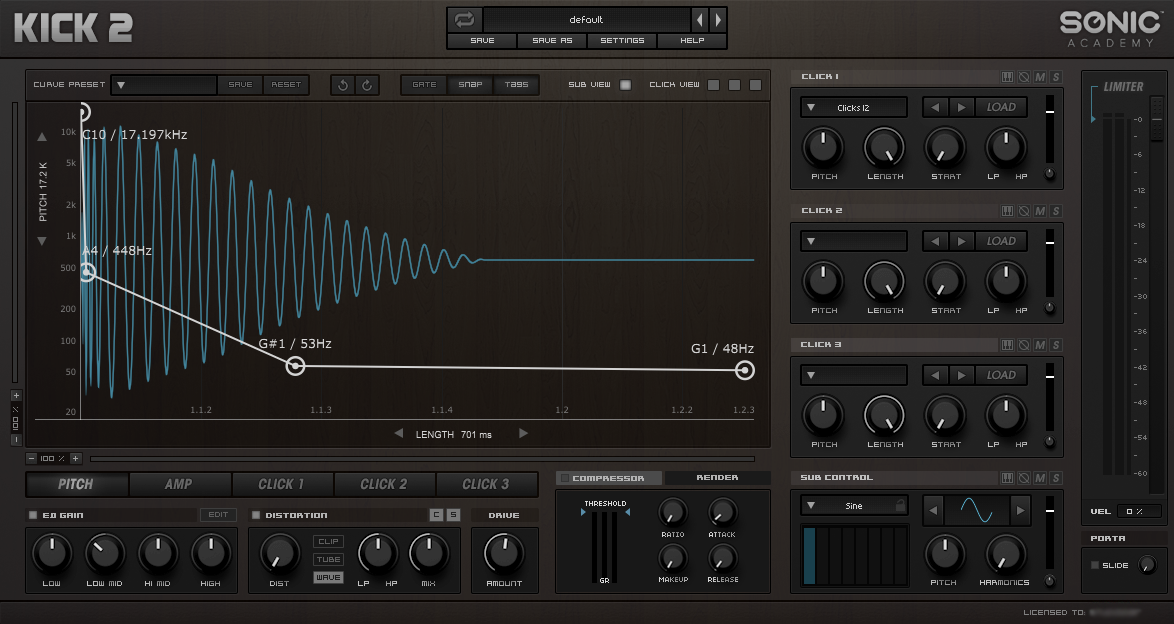Open the default preset name selector
Screen dimensions: 1174x624
click(x=586, y=19)
